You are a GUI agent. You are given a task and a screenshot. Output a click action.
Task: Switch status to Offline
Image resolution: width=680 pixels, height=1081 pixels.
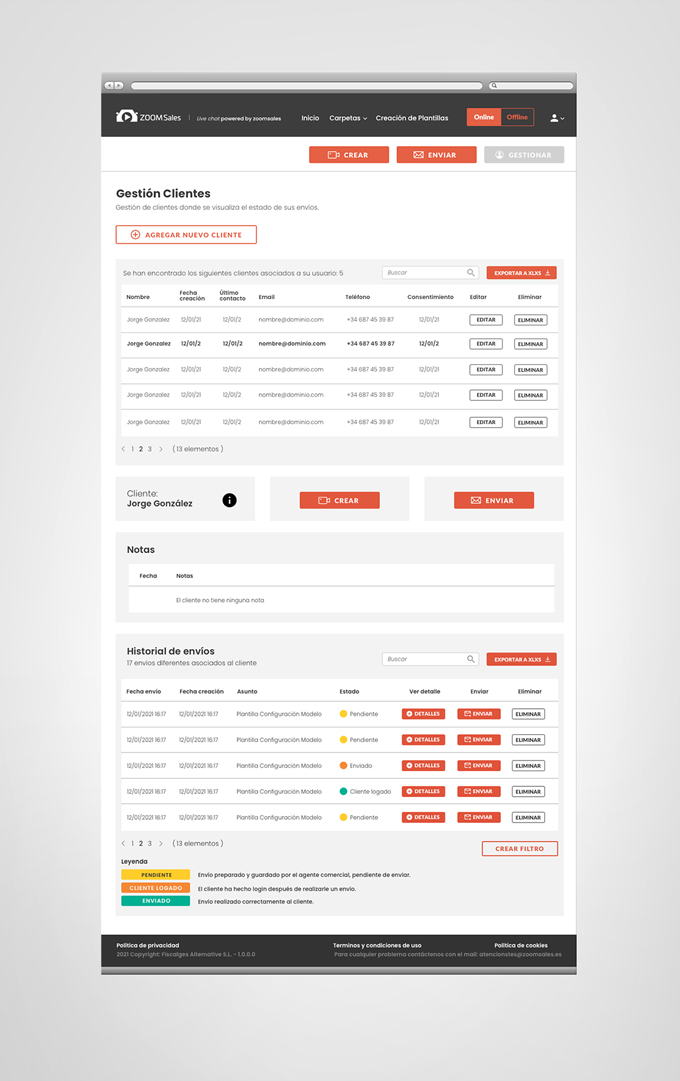click(517, 117)
